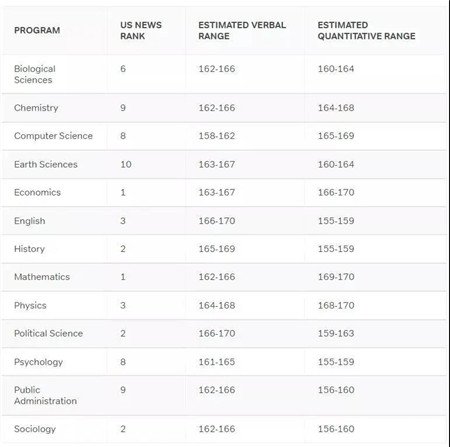The image size is (450, 447).
Task: Select the Psychology verbal range 161-165
Action: coord(217,362)
